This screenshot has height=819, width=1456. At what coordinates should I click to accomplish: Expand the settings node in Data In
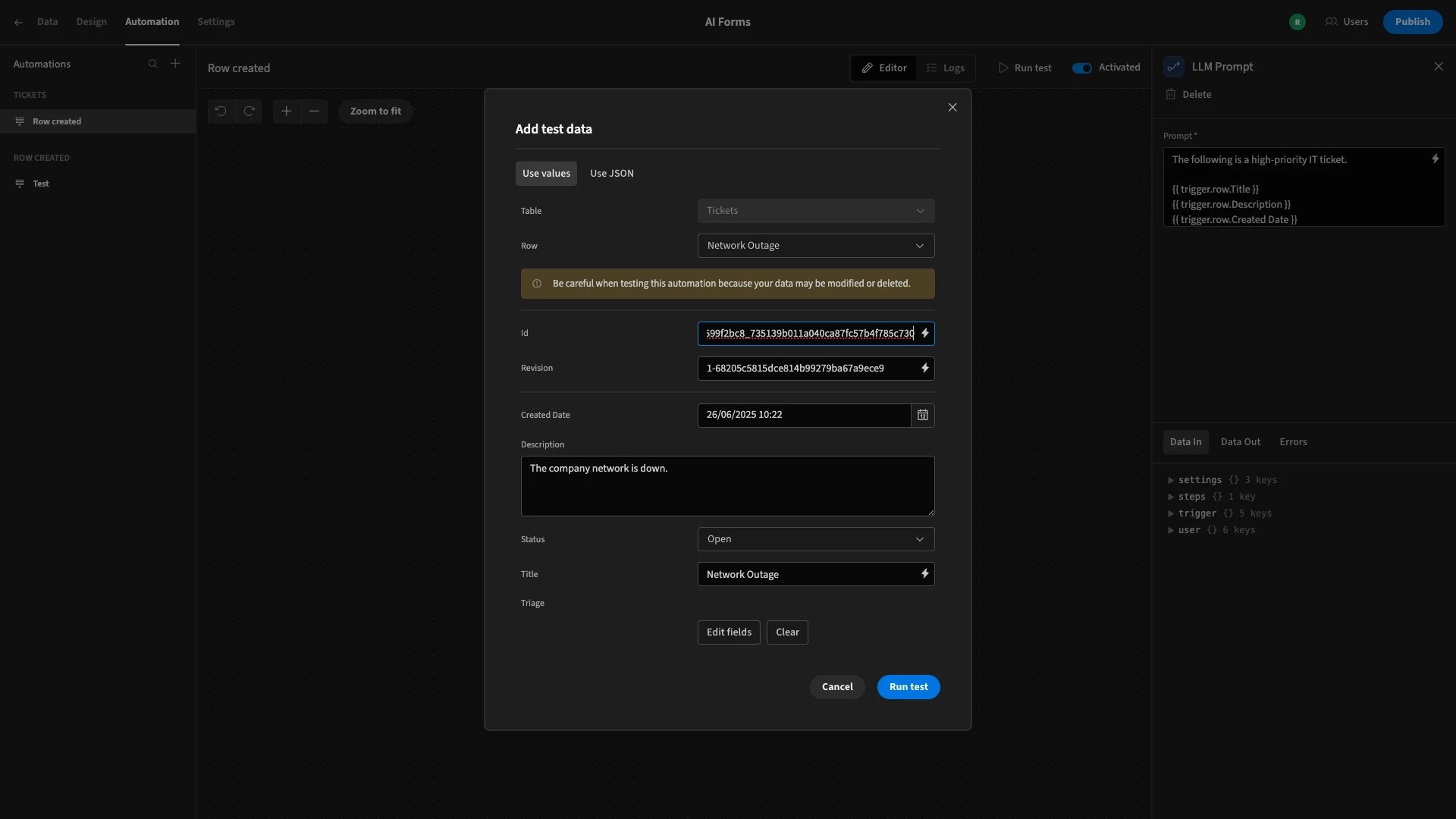pos(1171,480)
